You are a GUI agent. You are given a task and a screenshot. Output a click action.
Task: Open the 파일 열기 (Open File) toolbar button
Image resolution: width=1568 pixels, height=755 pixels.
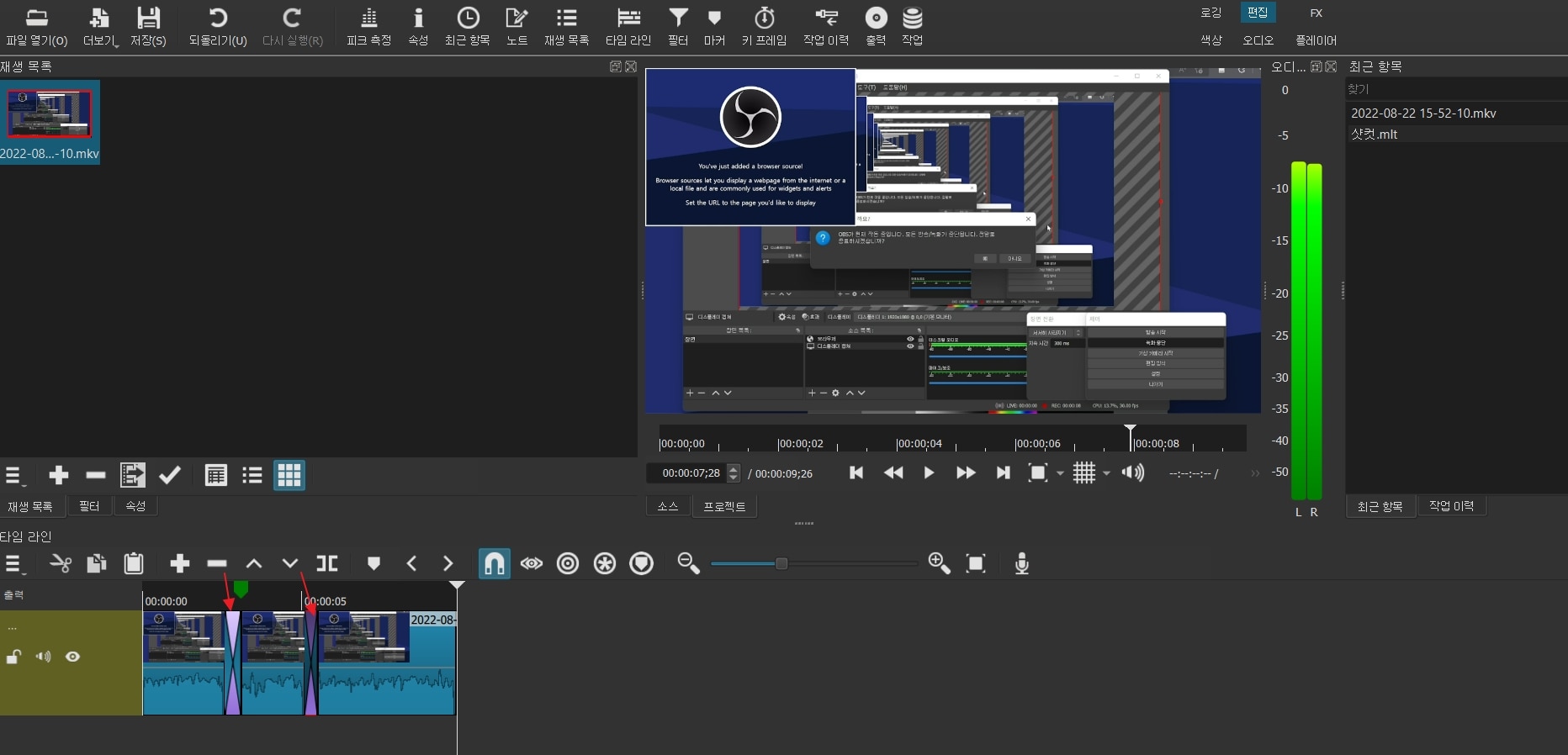click(x=36, y=27)
